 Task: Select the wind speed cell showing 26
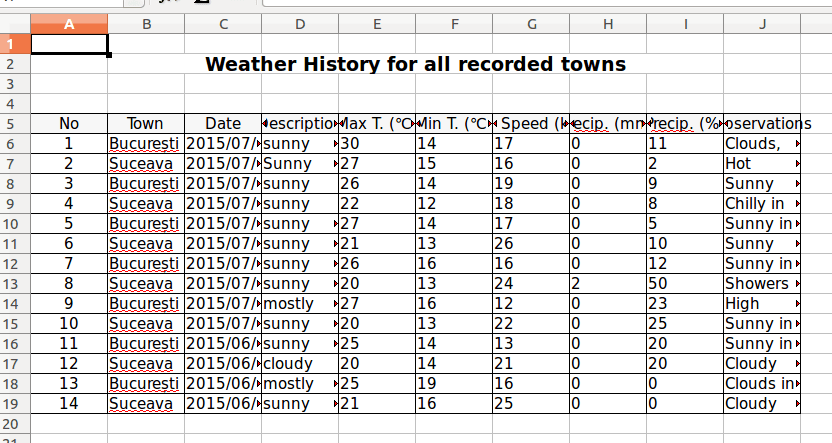click(x=530, y=244)
